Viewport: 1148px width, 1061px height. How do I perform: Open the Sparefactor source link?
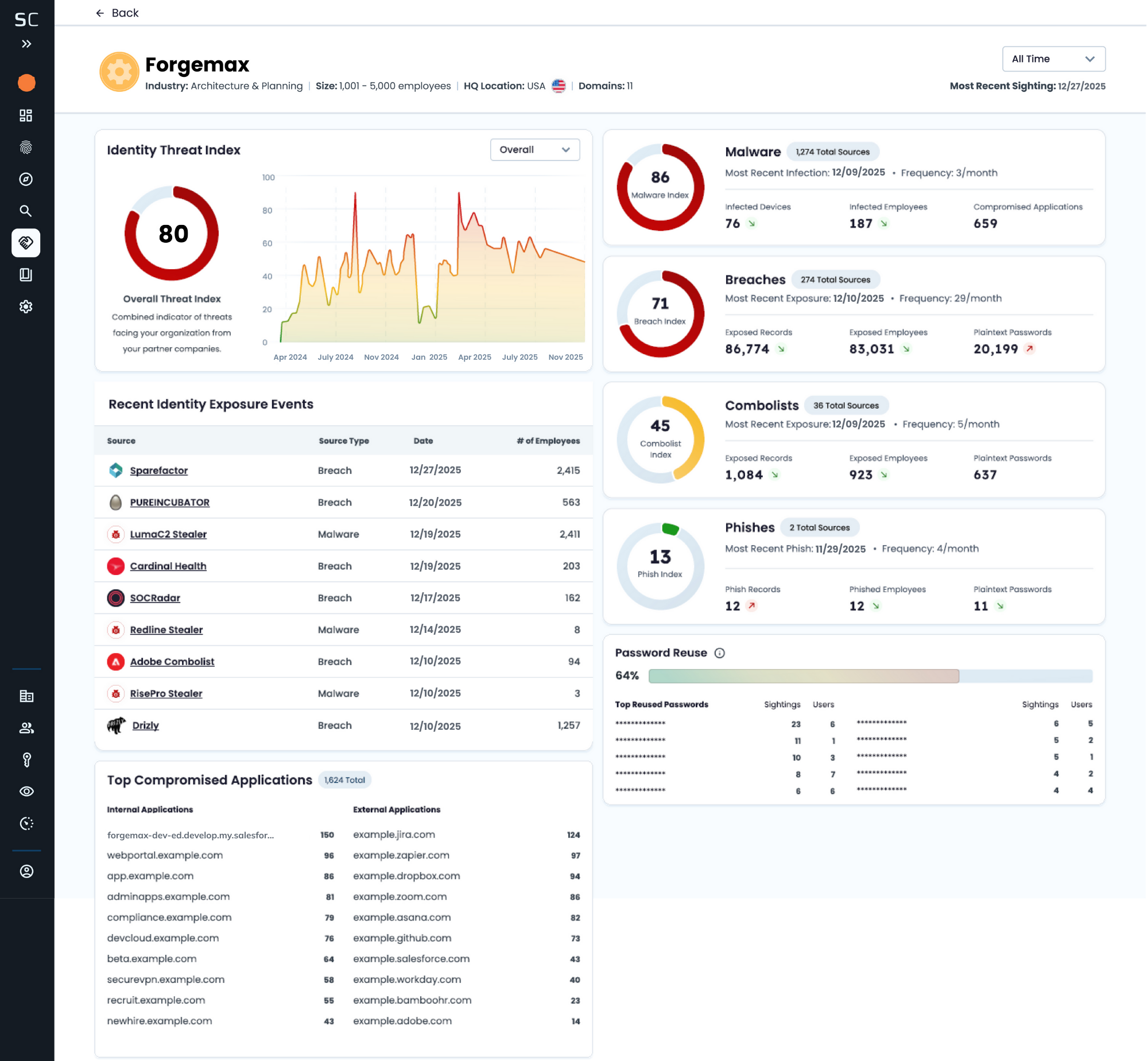[x=158, y=470]
